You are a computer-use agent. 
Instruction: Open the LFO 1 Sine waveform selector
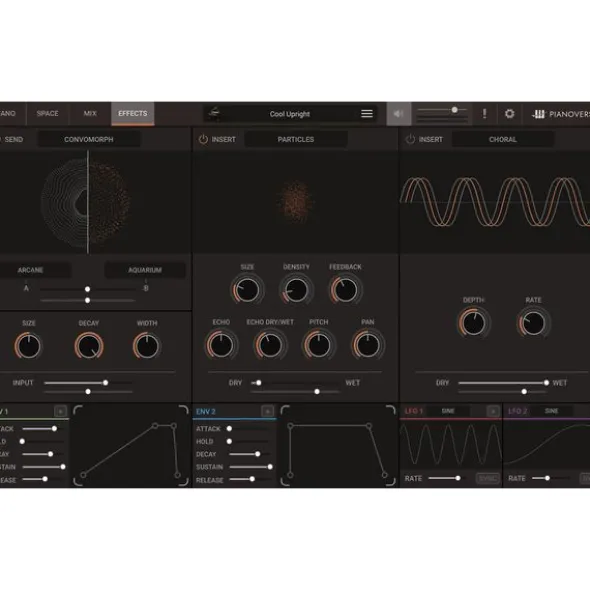pyautogui.click(x=448, y=411)
